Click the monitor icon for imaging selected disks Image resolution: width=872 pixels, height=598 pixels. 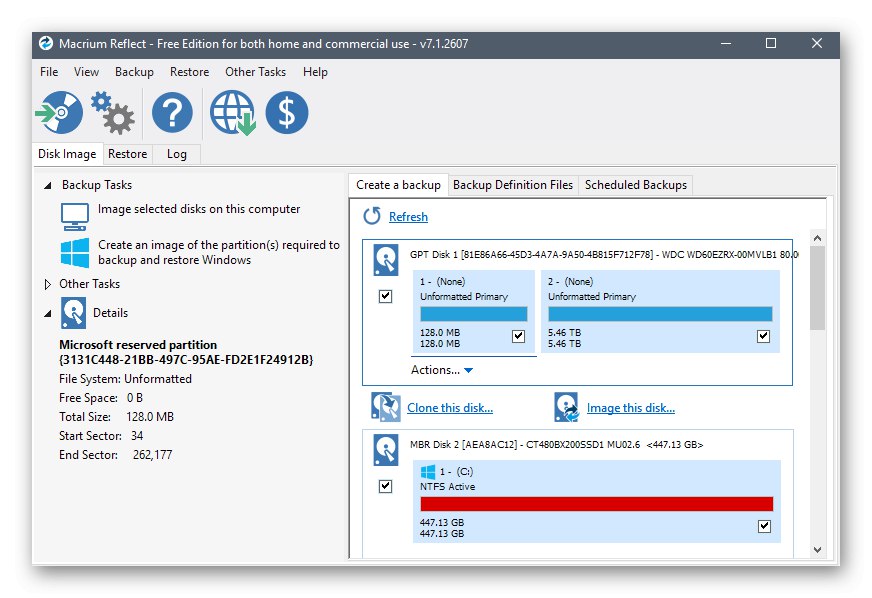75,217
